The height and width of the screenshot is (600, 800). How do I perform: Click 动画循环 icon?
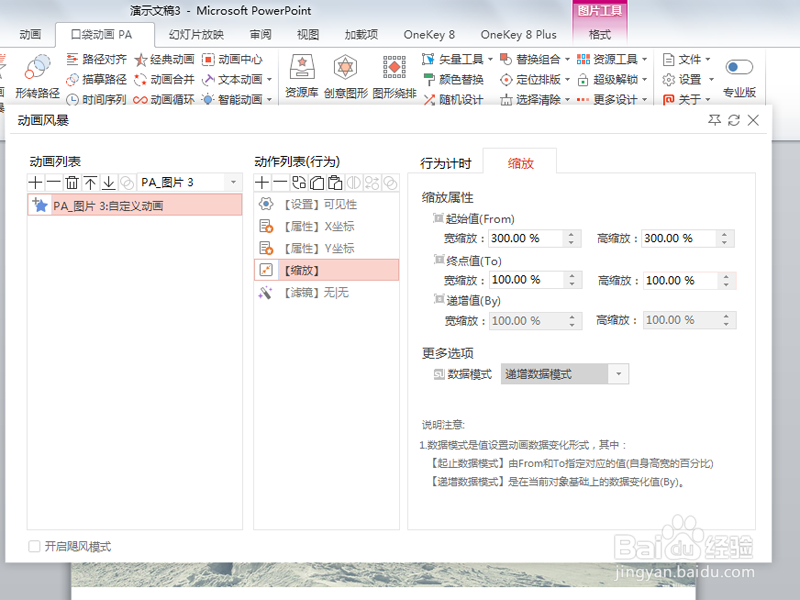tap(140, 99)
